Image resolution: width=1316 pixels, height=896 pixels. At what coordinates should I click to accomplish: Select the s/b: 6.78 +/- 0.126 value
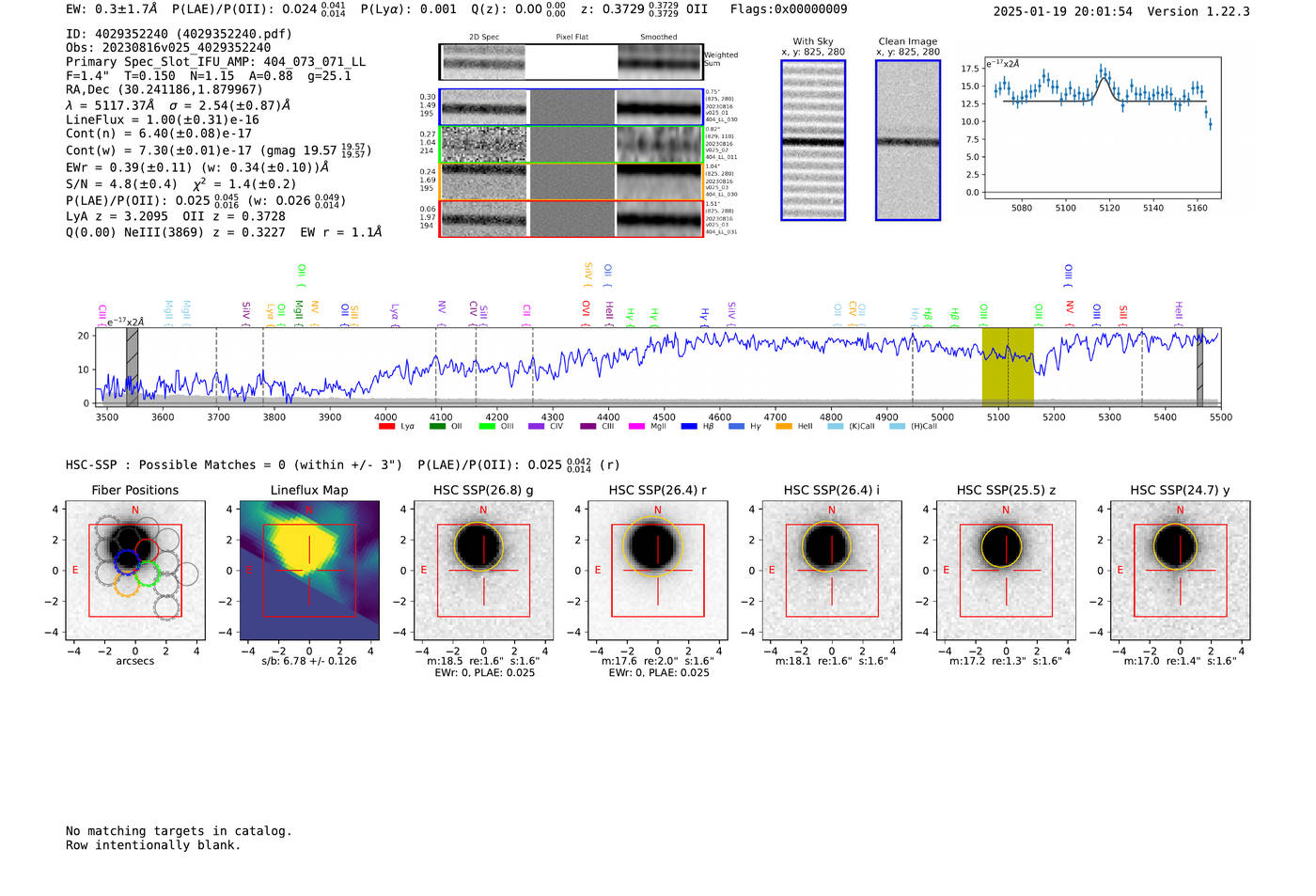[309, 661]
